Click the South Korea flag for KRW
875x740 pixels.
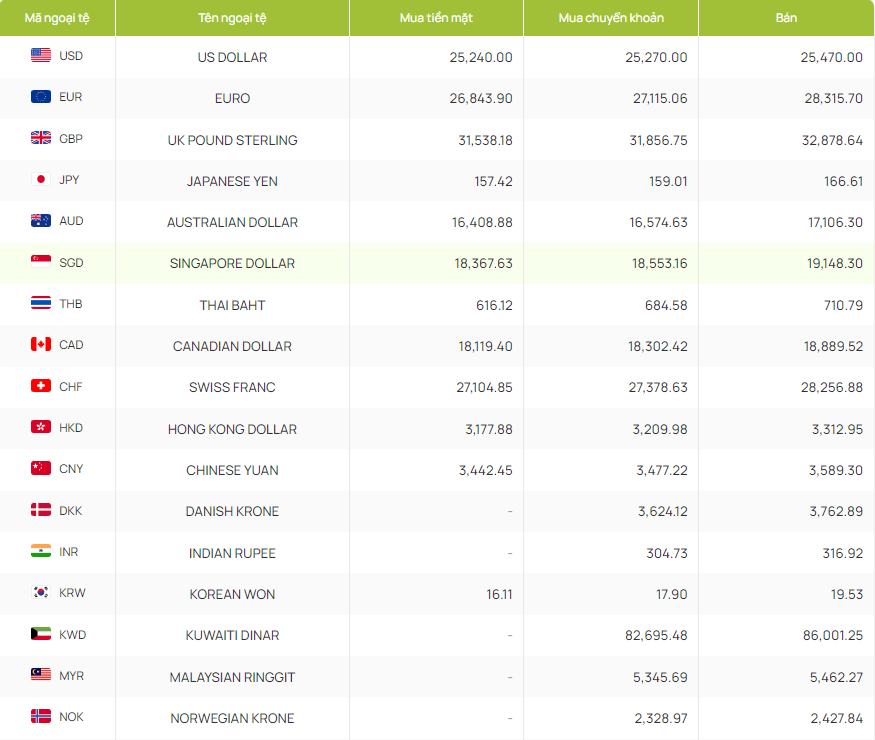click(x=41, y=593)
